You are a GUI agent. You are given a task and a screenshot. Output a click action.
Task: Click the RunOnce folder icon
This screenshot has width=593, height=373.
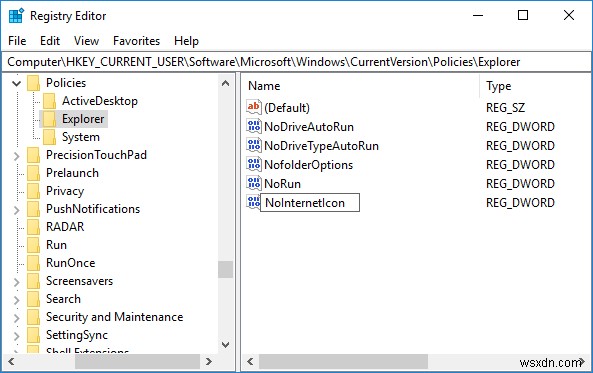(x=33, y=263)
